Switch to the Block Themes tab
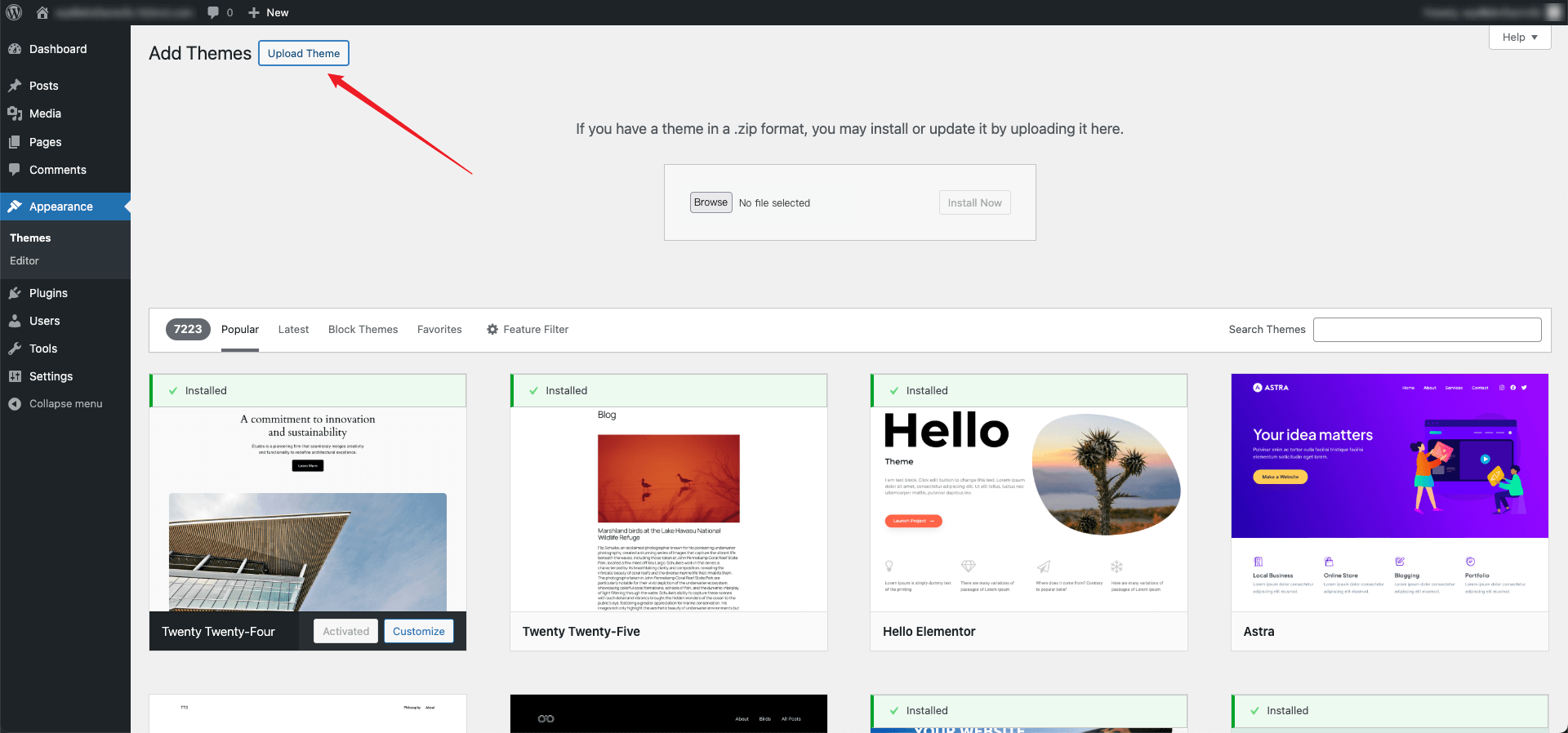1568x733 pixels. (363, 330)
